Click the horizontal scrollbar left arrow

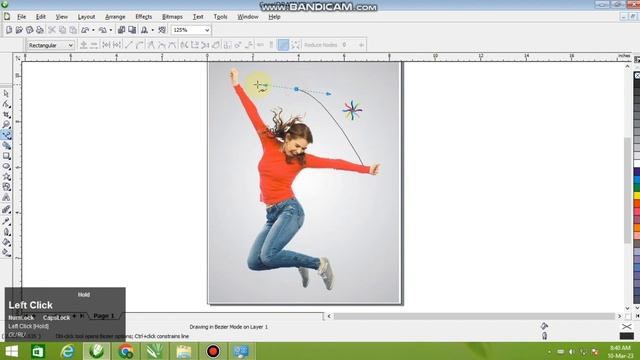pyautogui.click(x=329, y=316)
